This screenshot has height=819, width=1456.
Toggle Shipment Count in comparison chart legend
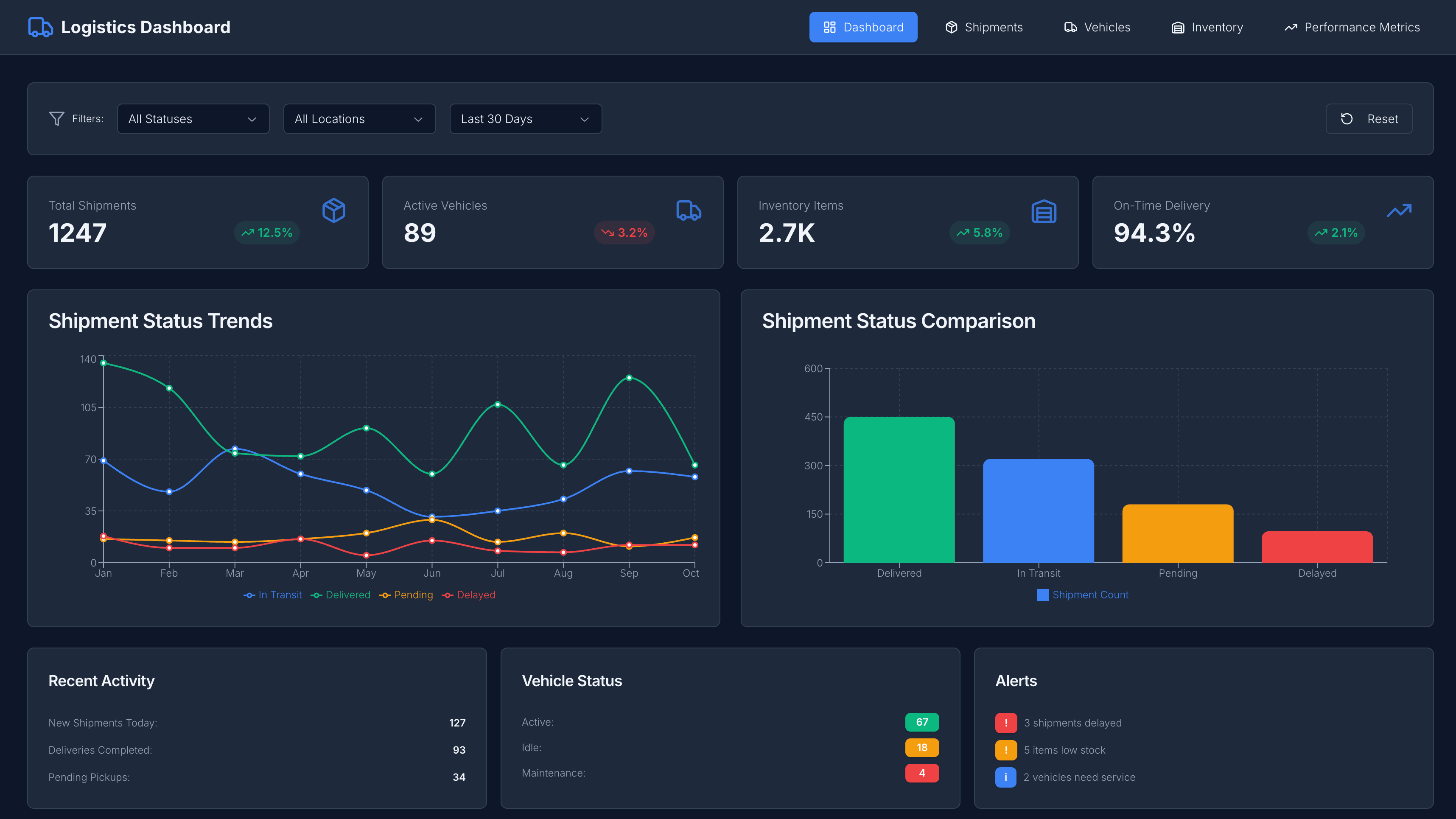pos(1082,595)
